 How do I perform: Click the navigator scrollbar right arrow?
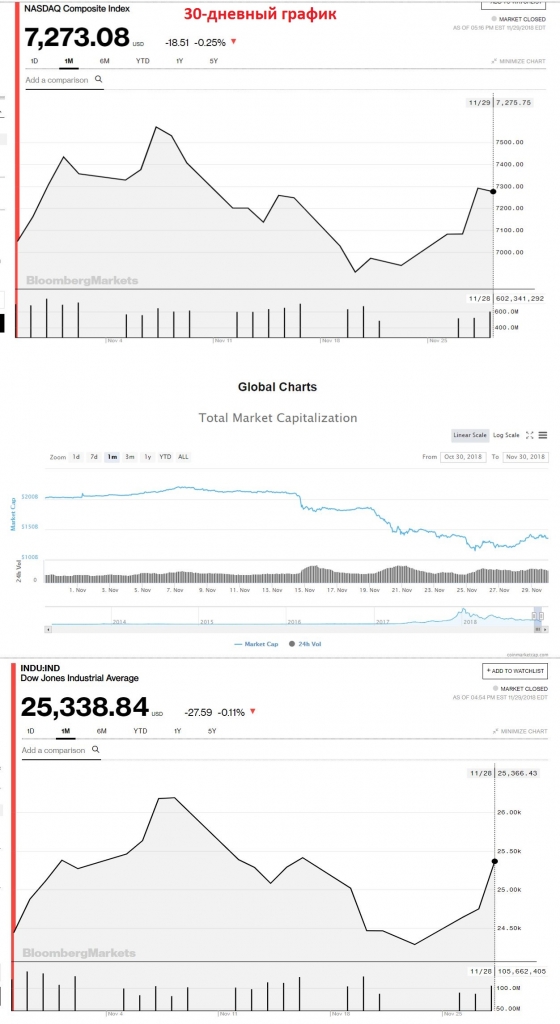(x=546, y=630)
